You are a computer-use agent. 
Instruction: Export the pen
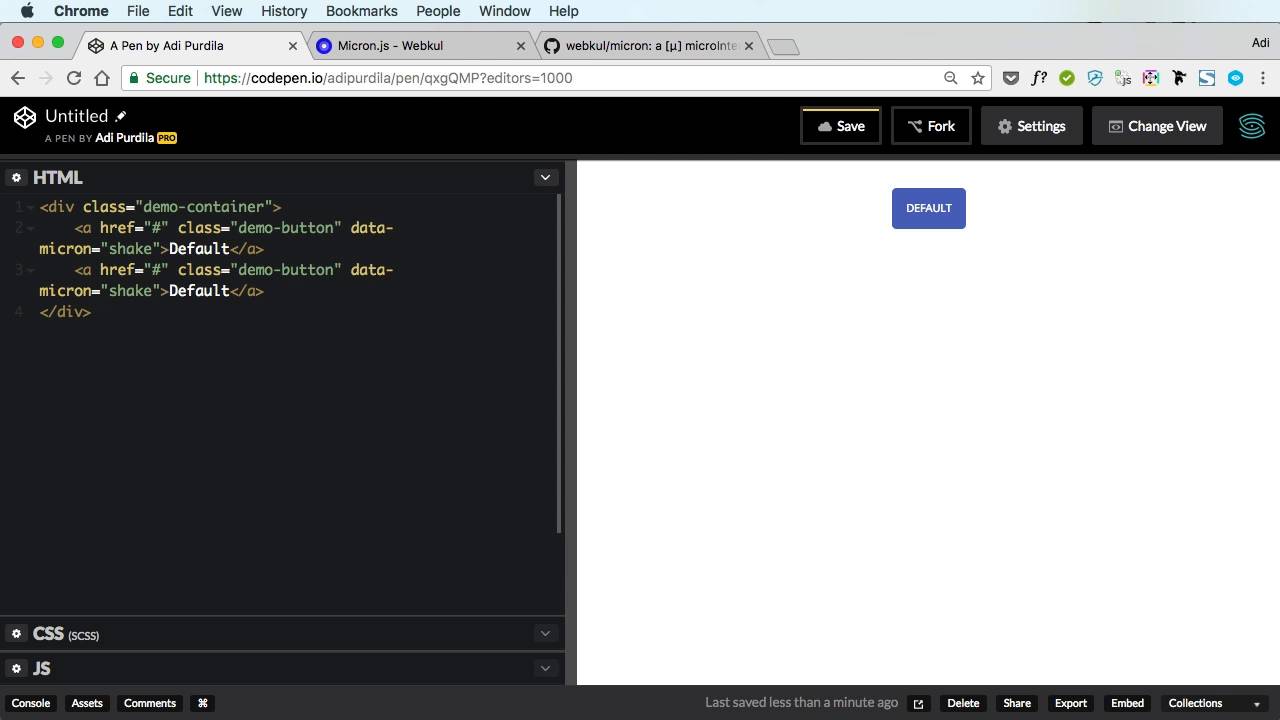click(1071, 703)
